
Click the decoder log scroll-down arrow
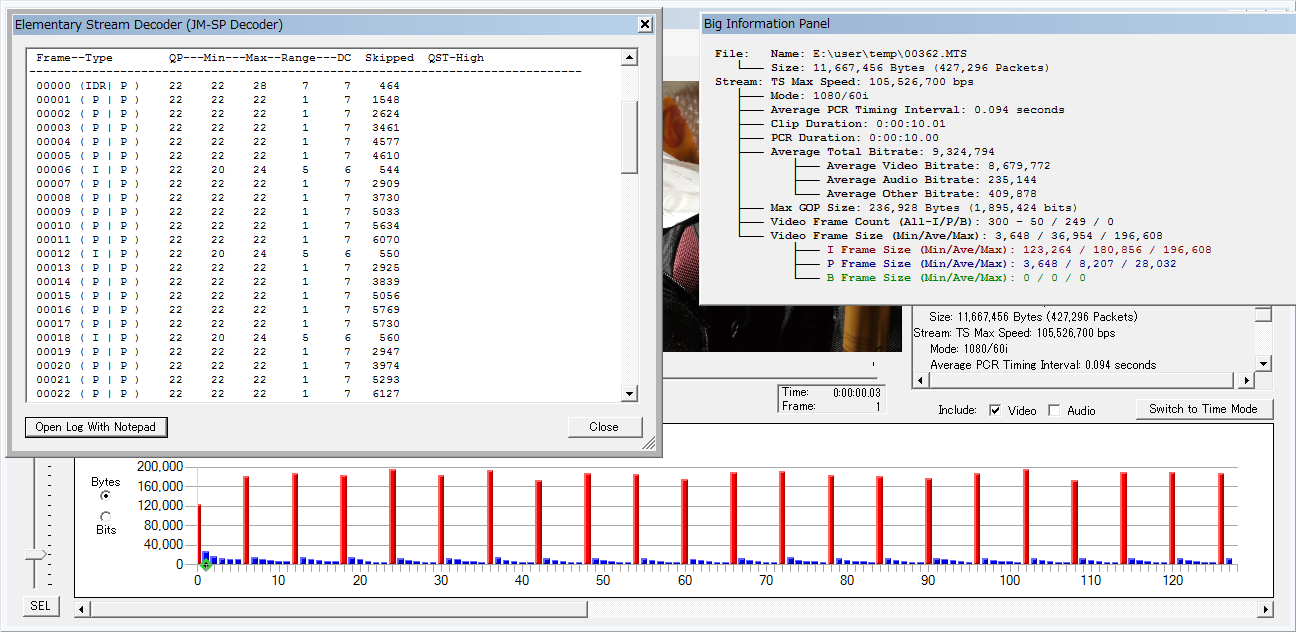pos(629,394)
